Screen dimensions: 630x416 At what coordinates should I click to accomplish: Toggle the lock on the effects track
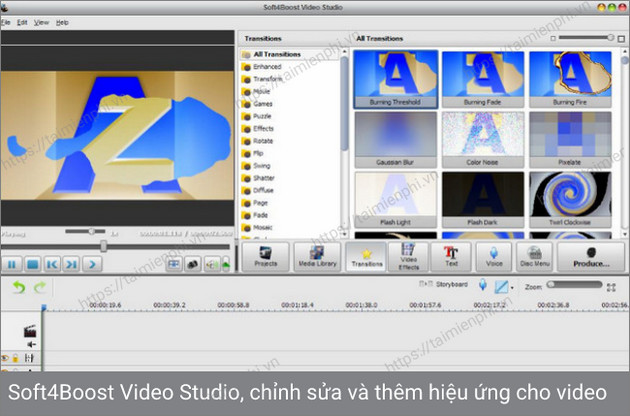[15, 358]
